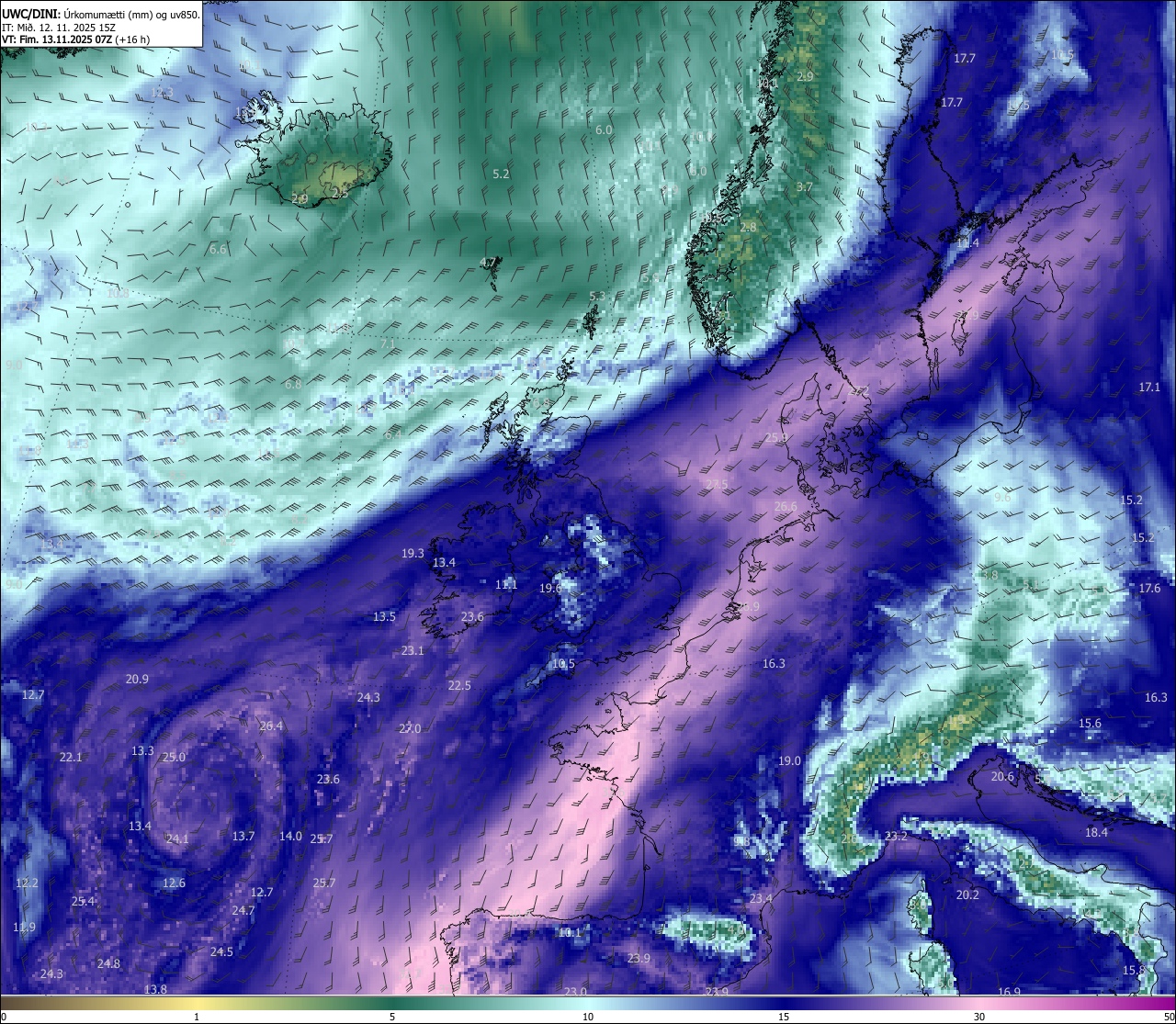The image size is (1176, 1024).
Task: Click the color scale label '10'
Action: pos(588,1017)
